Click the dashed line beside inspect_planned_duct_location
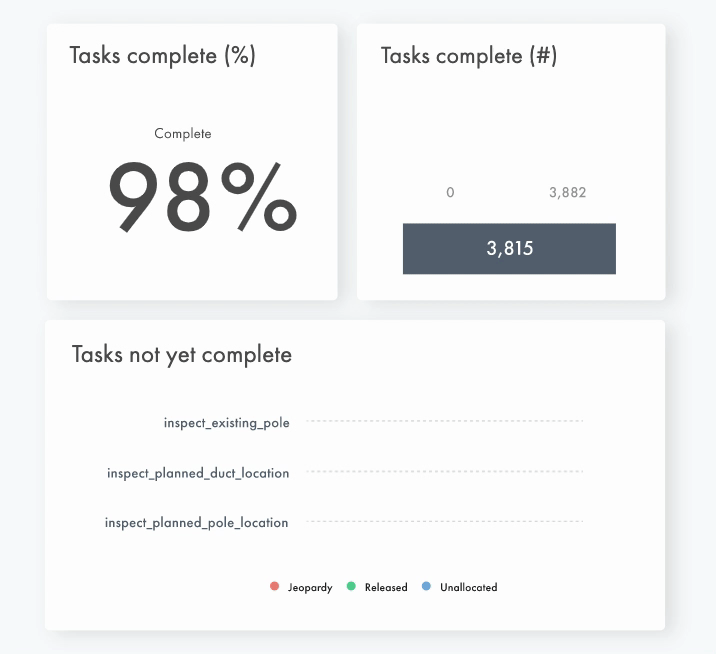This screenshot has width=716, height=654. click(444, 471)
